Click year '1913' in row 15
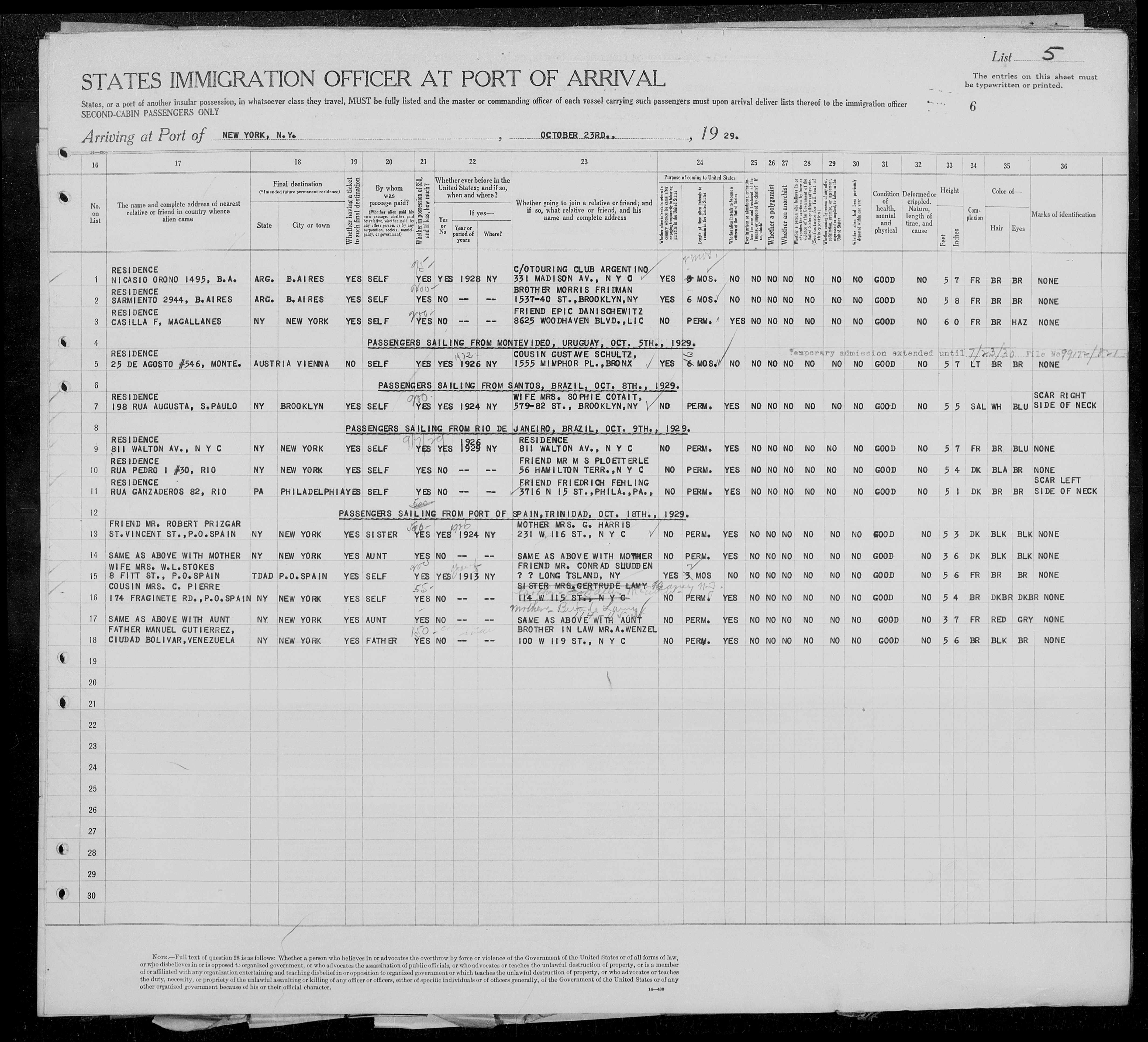The width and height of the screenshot is (1148, 1042). pyautogui.click(x=469, y=576)
